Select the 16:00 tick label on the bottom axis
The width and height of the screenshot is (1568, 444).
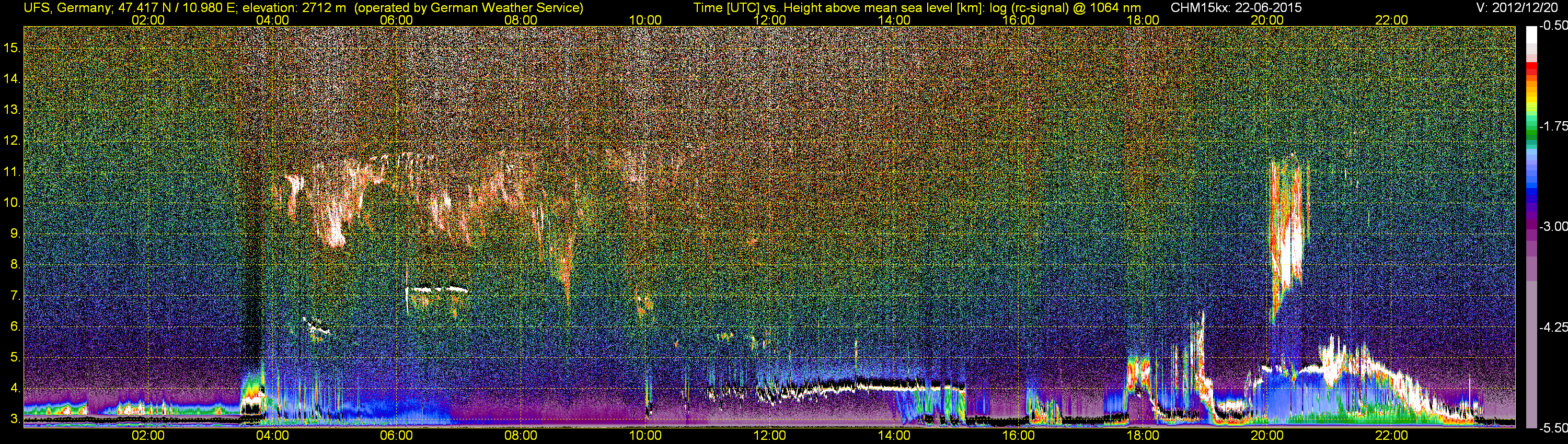tap(1018, 436)
